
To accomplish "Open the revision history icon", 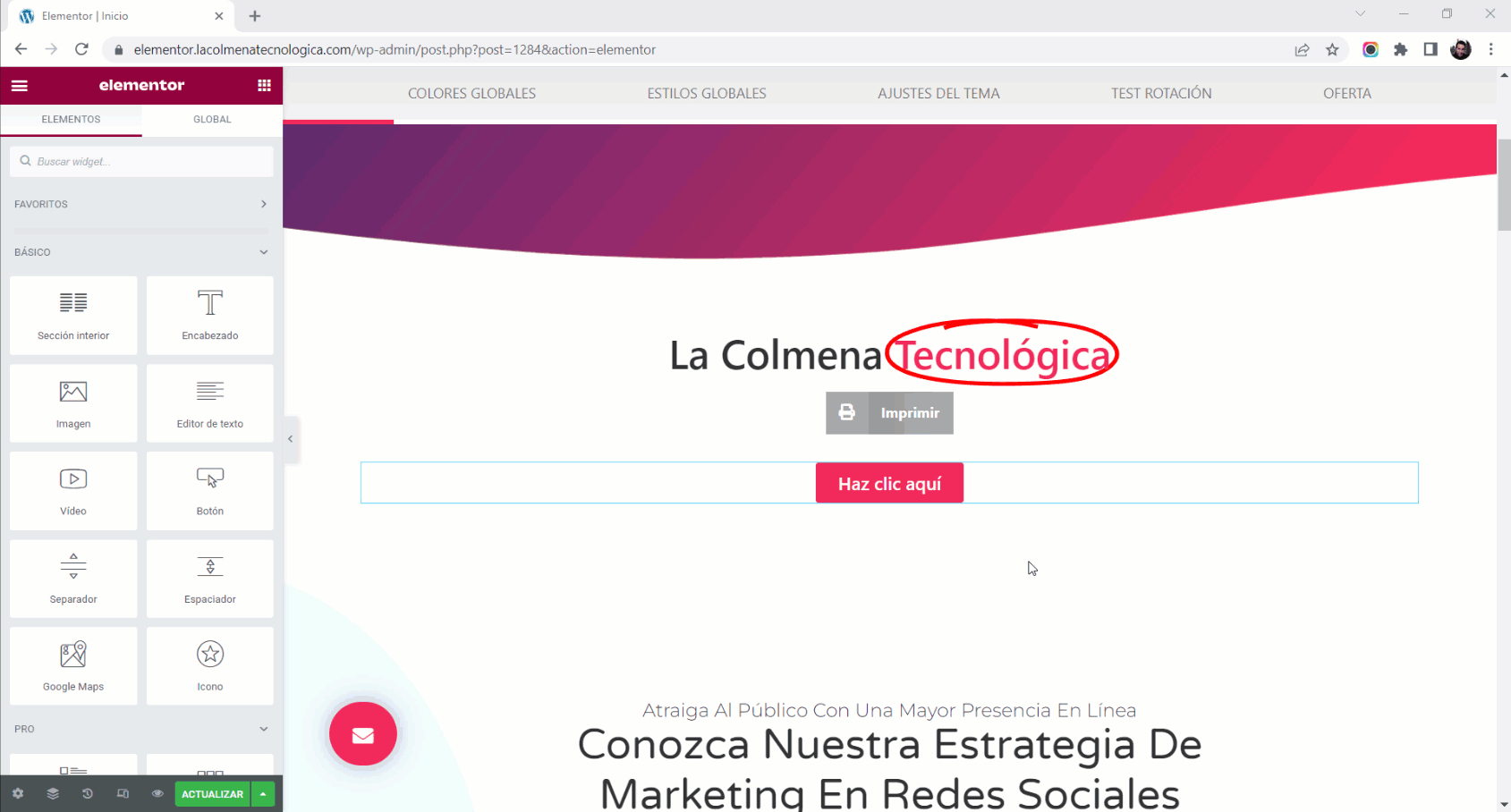I will click(88, 794).
